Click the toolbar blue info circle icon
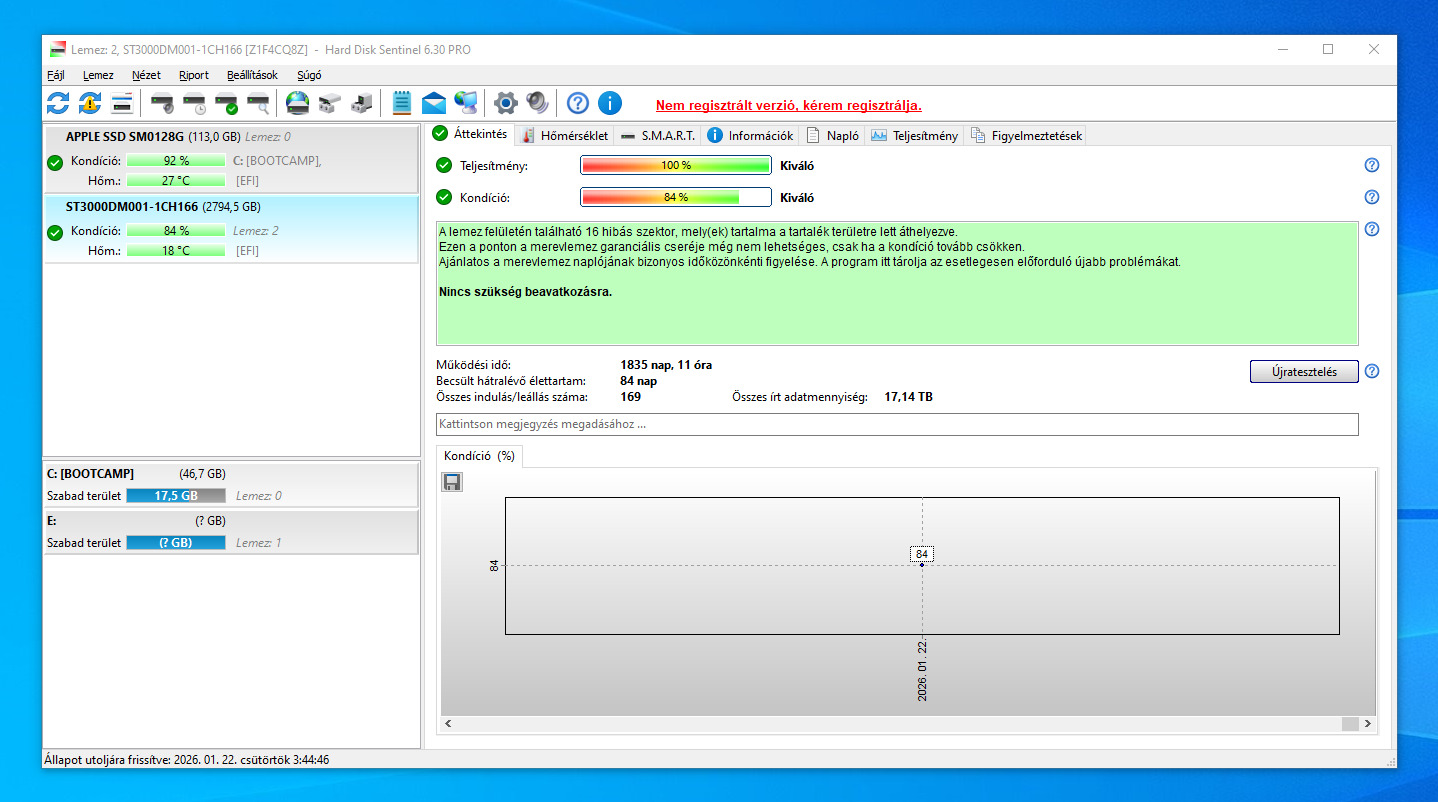 [x=610, y=102]
